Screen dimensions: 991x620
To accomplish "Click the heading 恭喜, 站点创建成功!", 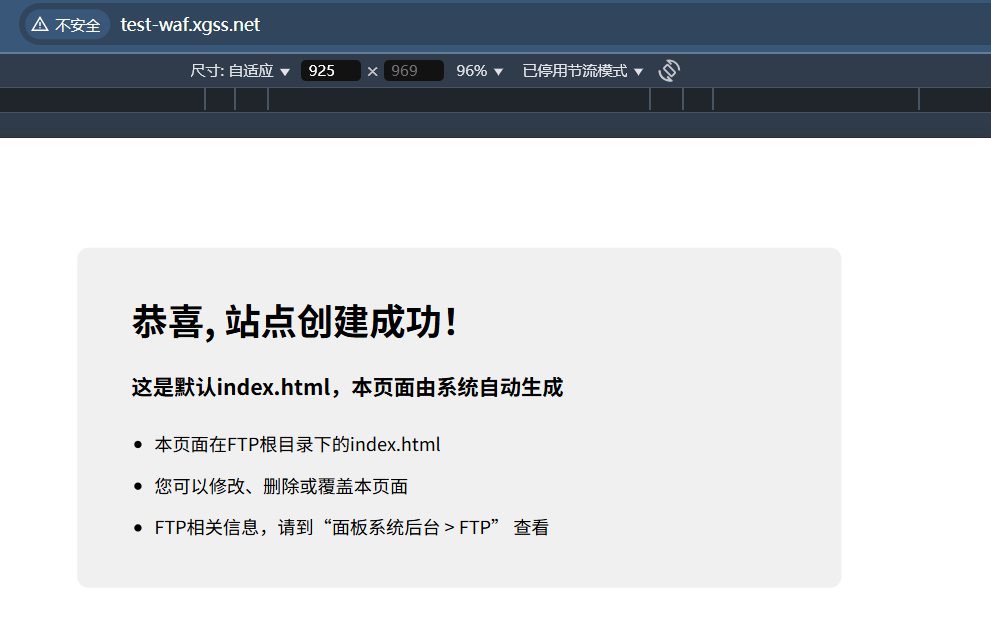I will pos(295,322).
